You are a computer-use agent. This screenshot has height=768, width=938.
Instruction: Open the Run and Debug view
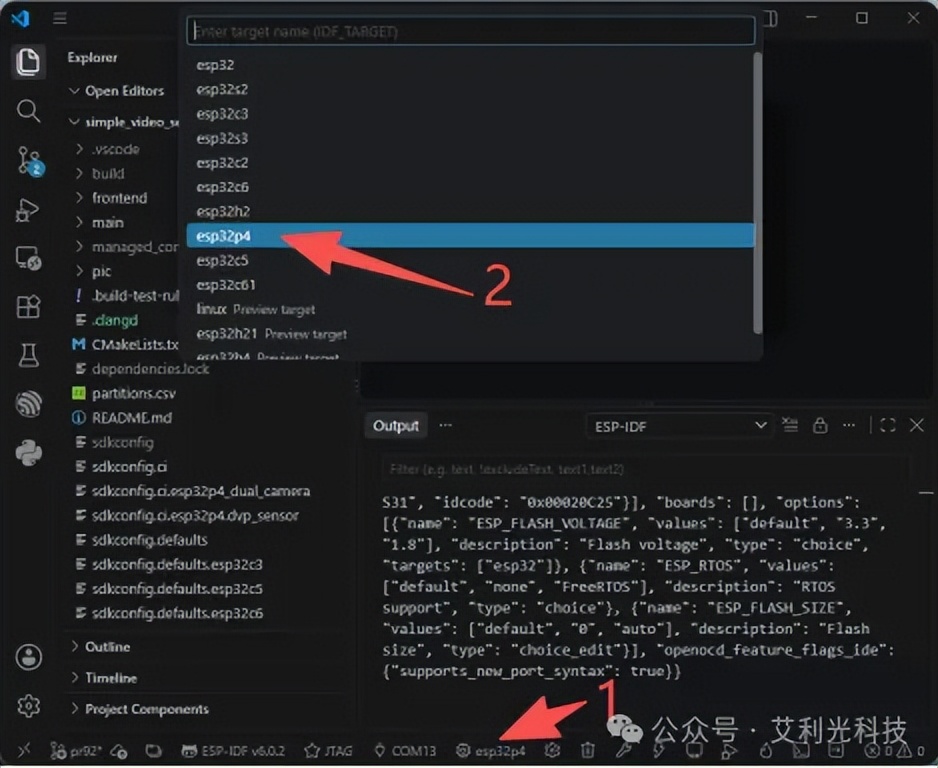tap(28, 209)
